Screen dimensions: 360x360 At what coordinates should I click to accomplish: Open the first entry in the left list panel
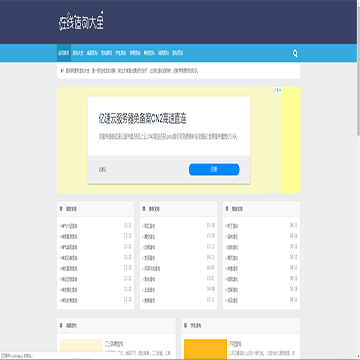pos(69,226)
